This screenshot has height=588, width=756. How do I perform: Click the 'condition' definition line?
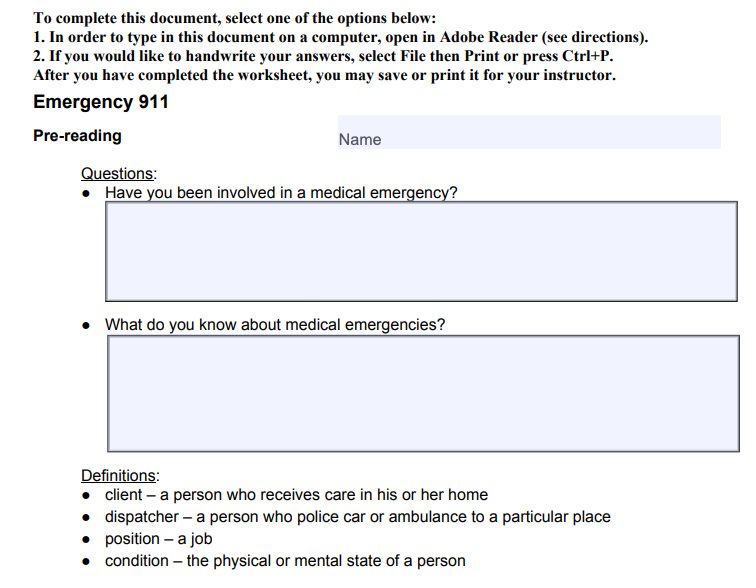pyautogui.click(x=285, y=561)
